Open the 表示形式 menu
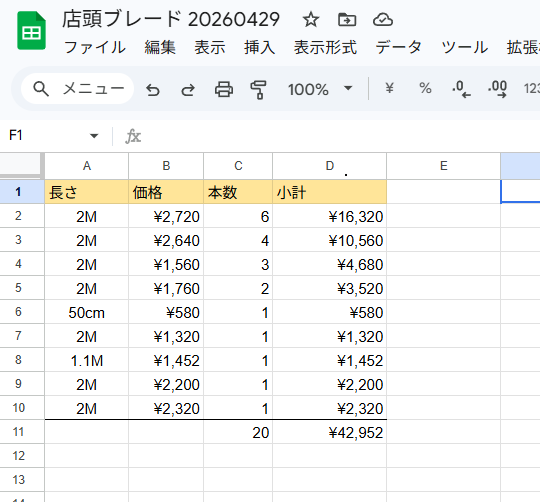This screenshot has width=540, height=502. (325, 48)
